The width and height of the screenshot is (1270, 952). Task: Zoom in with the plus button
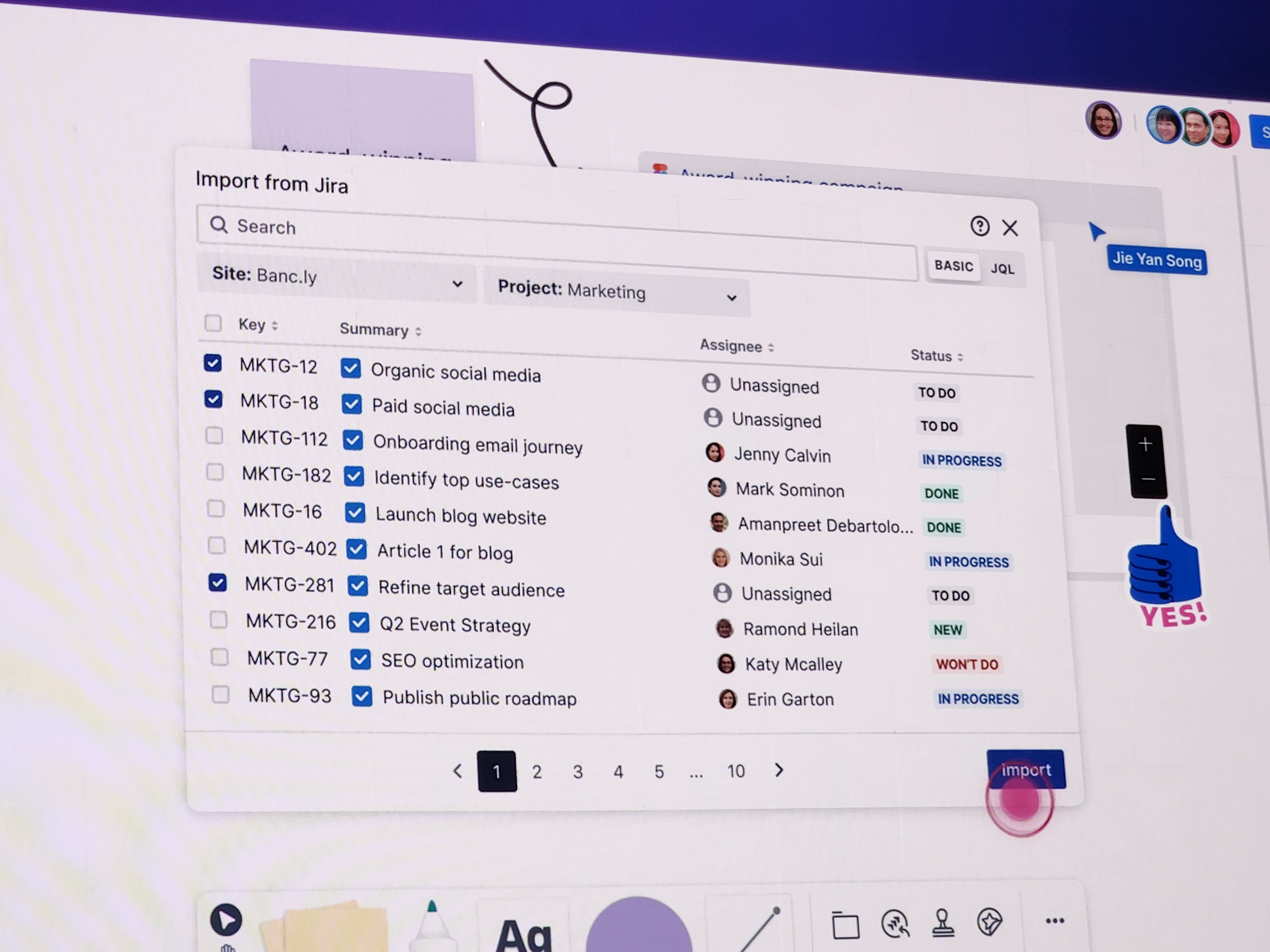point(1145,444)
